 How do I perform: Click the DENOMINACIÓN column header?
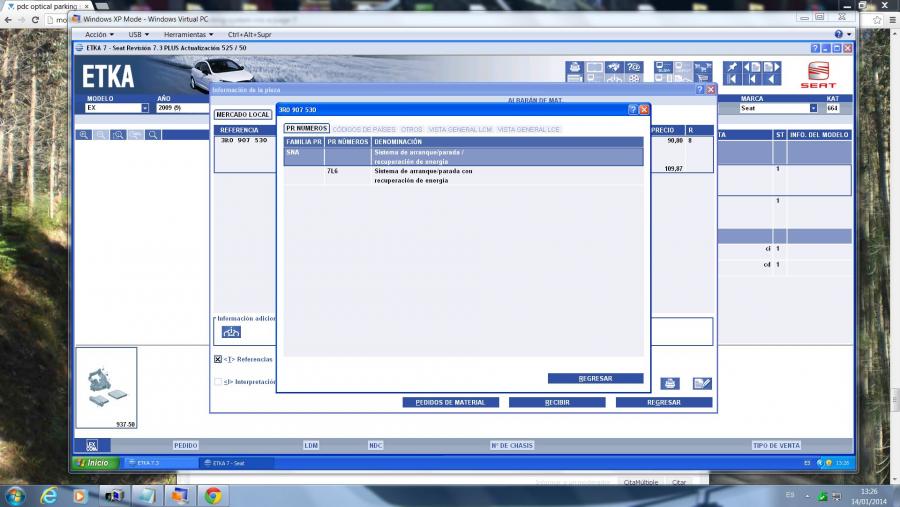(x=507, y=142)
